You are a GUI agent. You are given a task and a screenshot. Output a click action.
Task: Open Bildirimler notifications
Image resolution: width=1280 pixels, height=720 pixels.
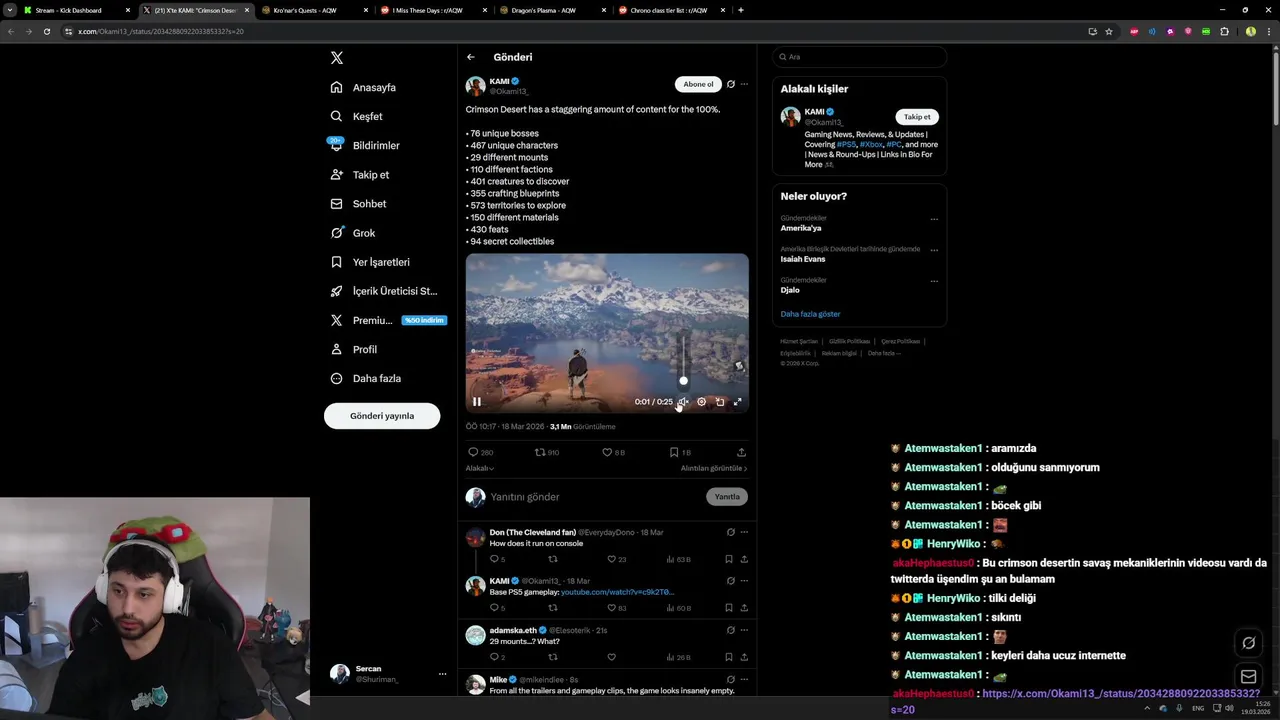coord(365,145)
